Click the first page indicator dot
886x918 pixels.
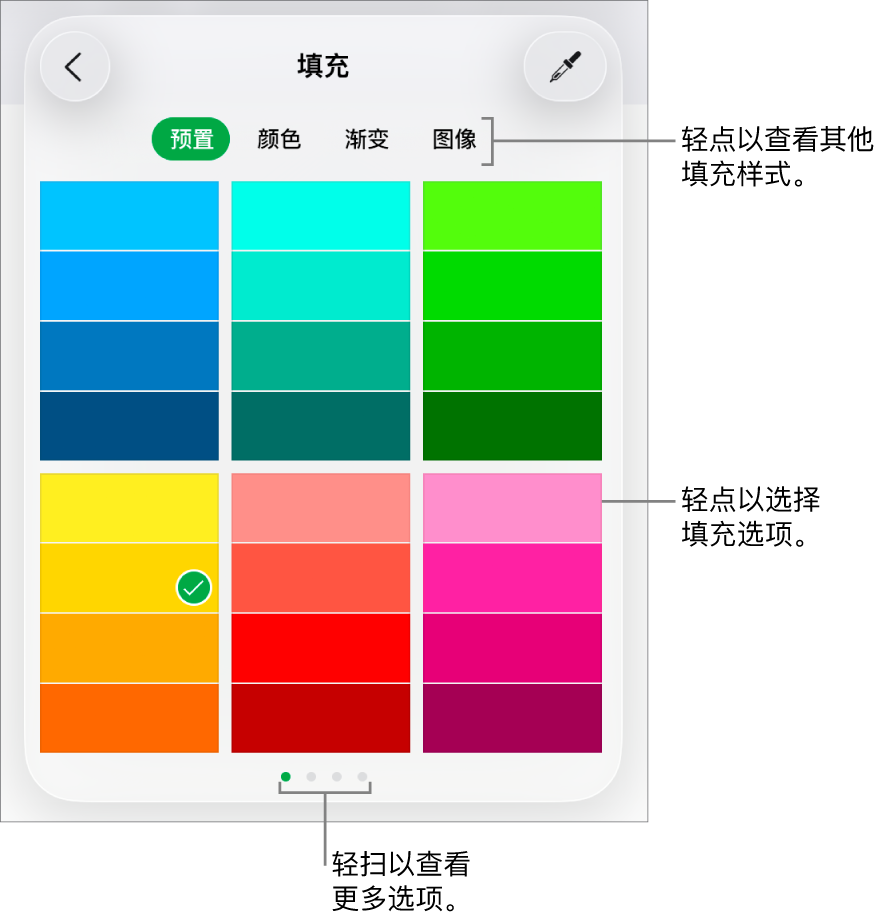click(287, 775)
